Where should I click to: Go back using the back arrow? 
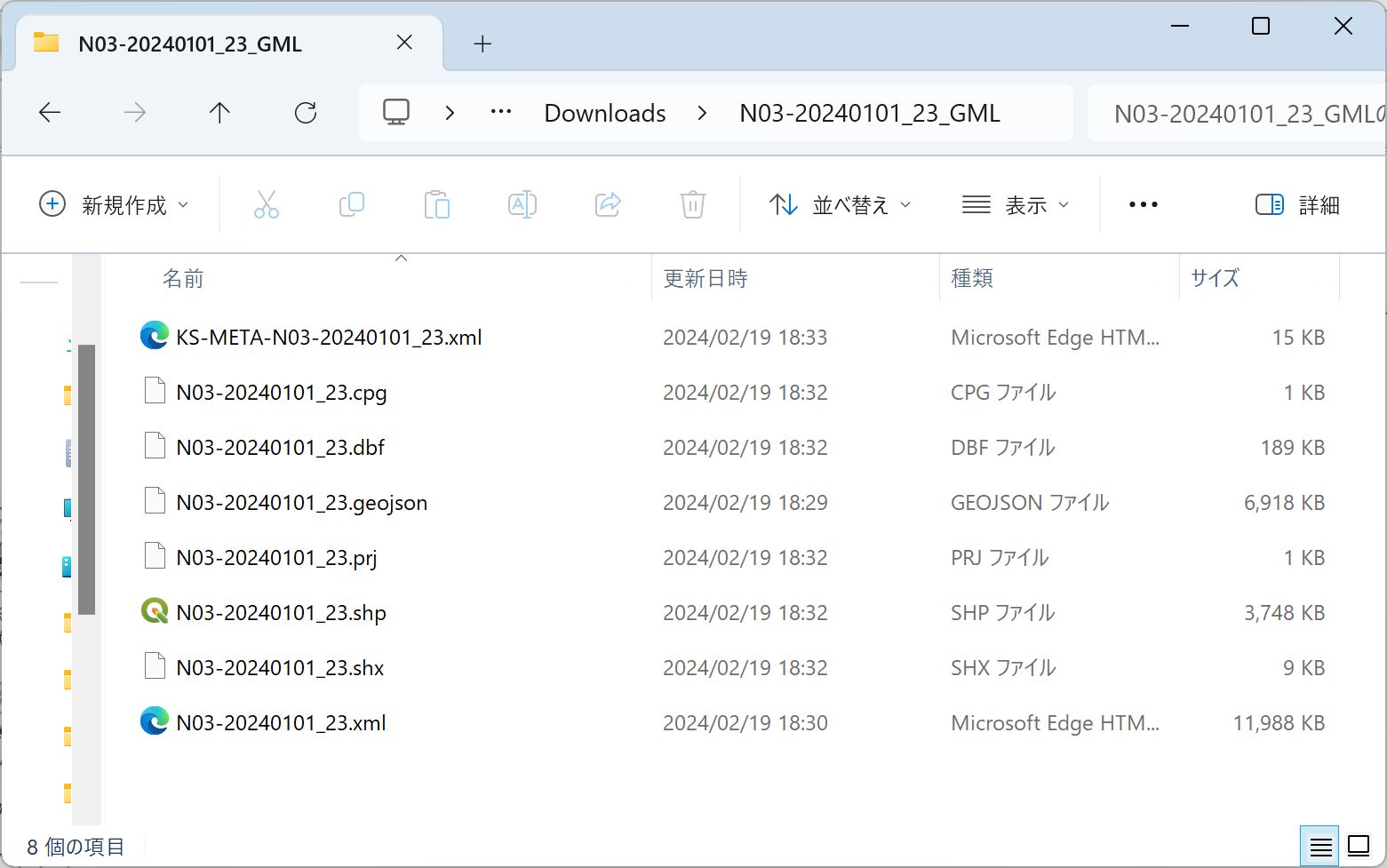pos(50,113)
